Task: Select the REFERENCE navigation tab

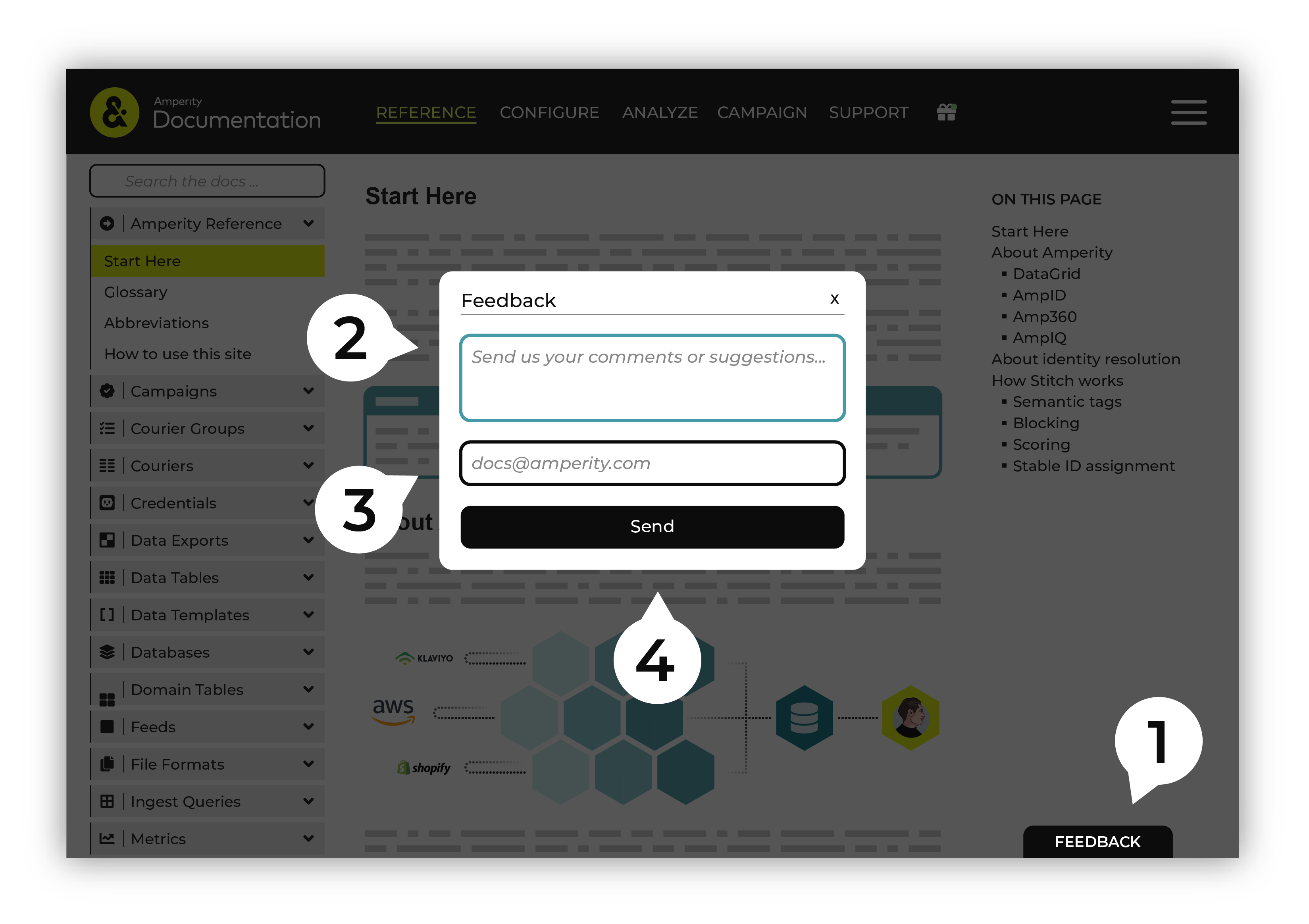Action: [x=425, y=112]
